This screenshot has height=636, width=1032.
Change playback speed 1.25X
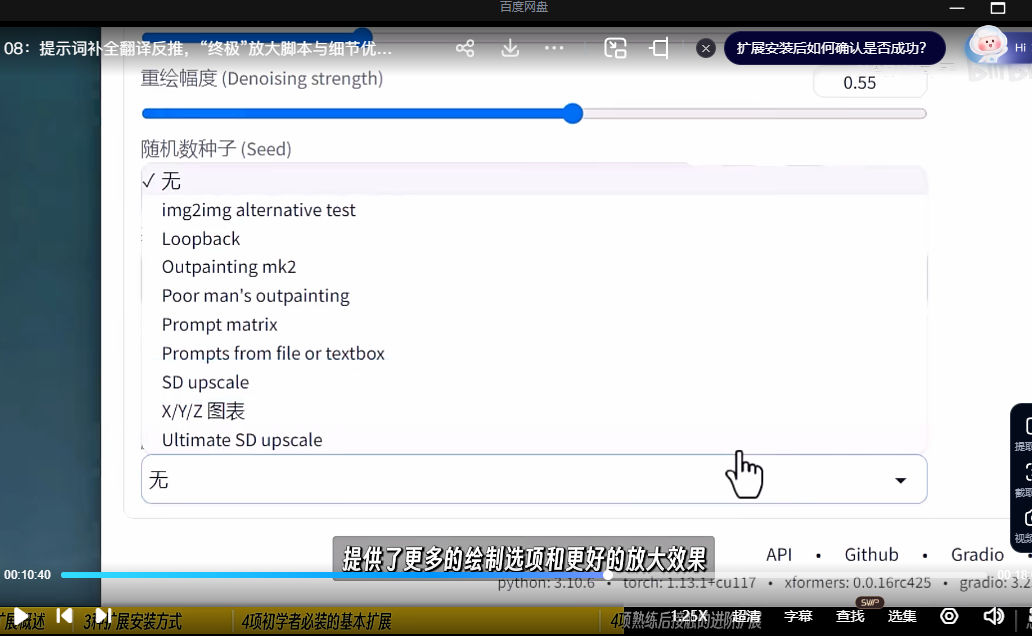click(x=689, y=616)
